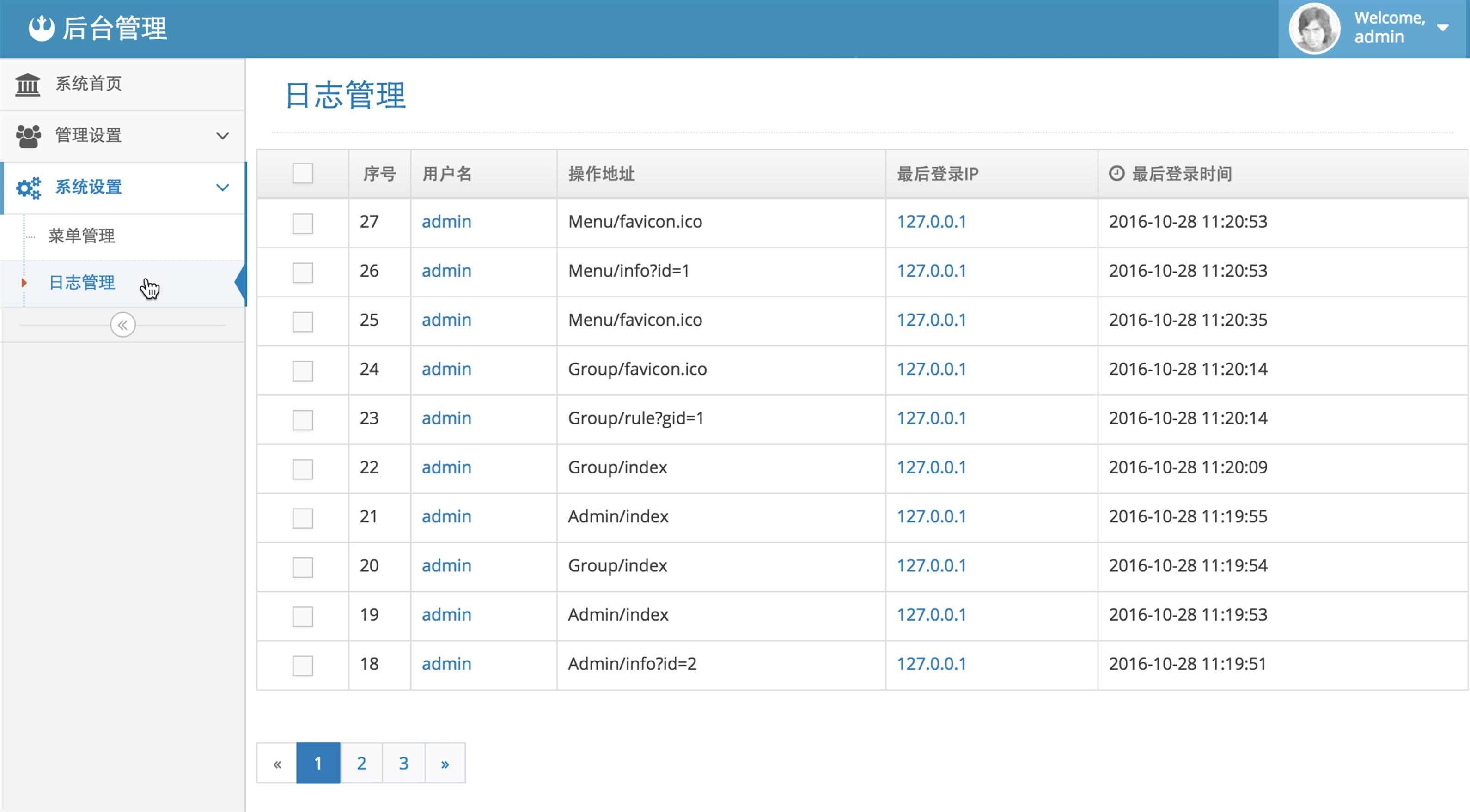Expand the 管理设置 chevron arrow
The height and width of the screenshot is (812, 1470).
point(223,136)
